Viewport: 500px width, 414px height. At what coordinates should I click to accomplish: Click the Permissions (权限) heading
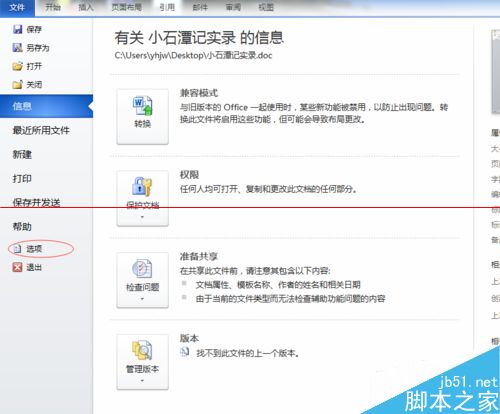coord(190,175)
